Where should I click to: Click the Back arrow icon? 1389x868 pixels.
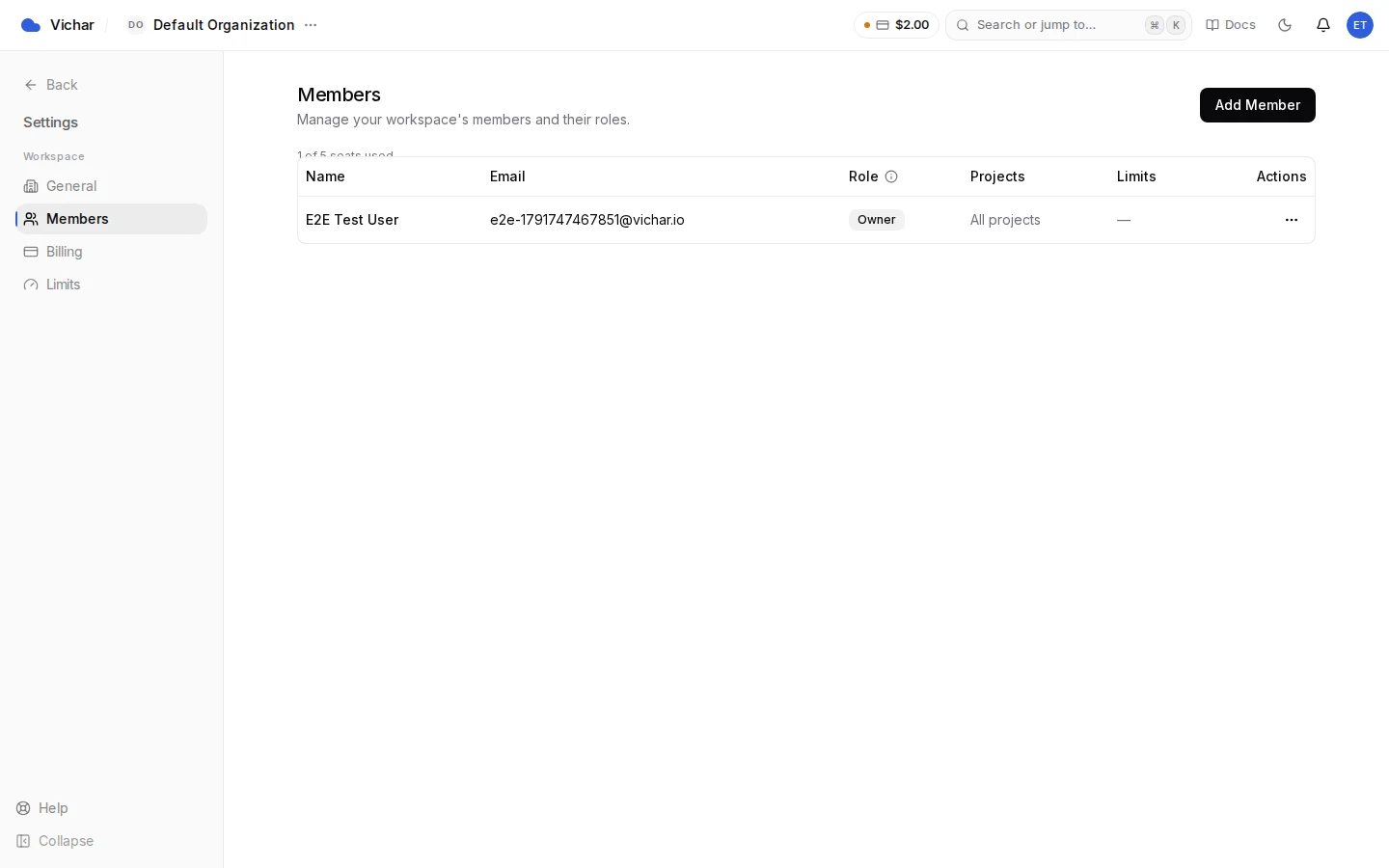31,85
